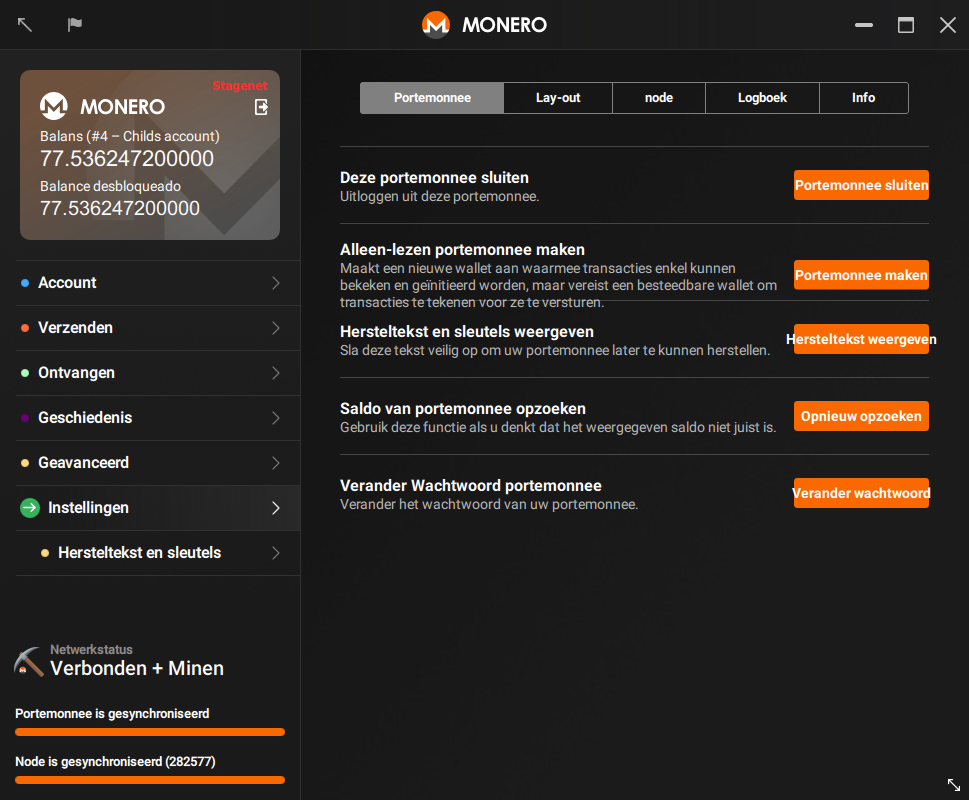The height and width of the screenshot is (800, 969).
Task: Open Hersteltekst en sleutels submenu item
Action: pyautogui.click(x=158, y=553)
